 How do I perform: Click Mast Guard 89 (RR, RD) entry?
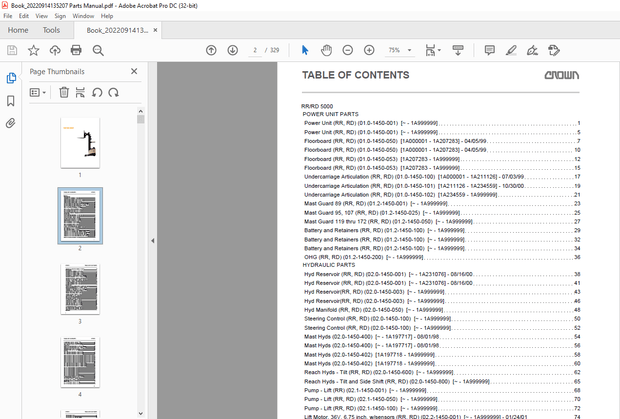(x=442, y=204)
